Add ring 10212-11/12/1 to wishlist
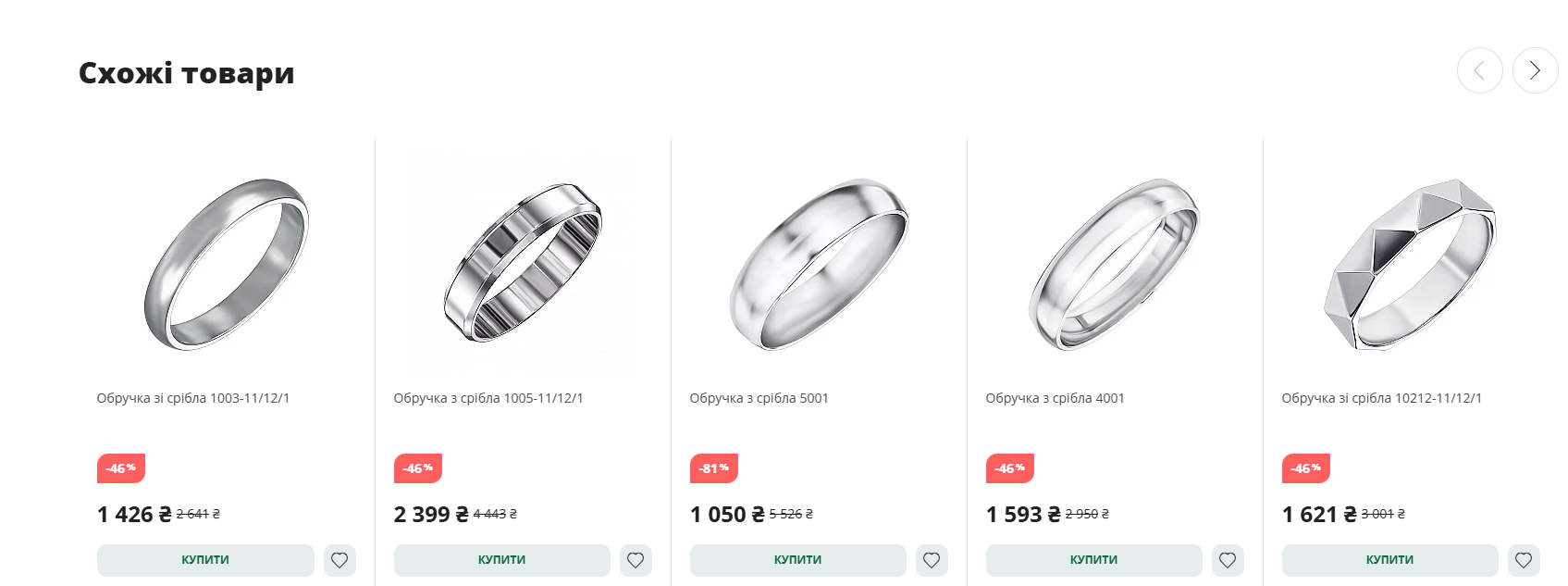The height and width of the screenshot is (586, 1568). pyautogui.click(x=1524, y=560)
